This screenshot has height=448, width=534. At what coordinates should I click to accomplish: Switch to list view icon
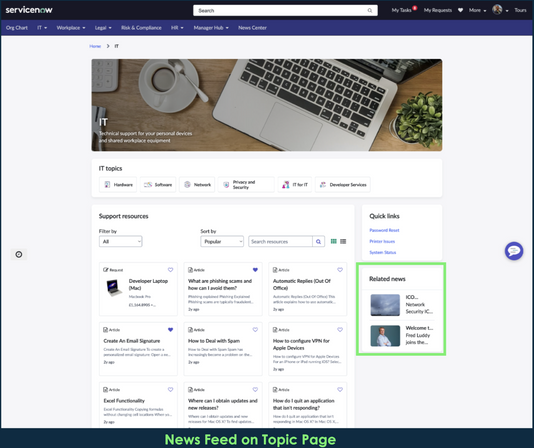click(343, 241)
